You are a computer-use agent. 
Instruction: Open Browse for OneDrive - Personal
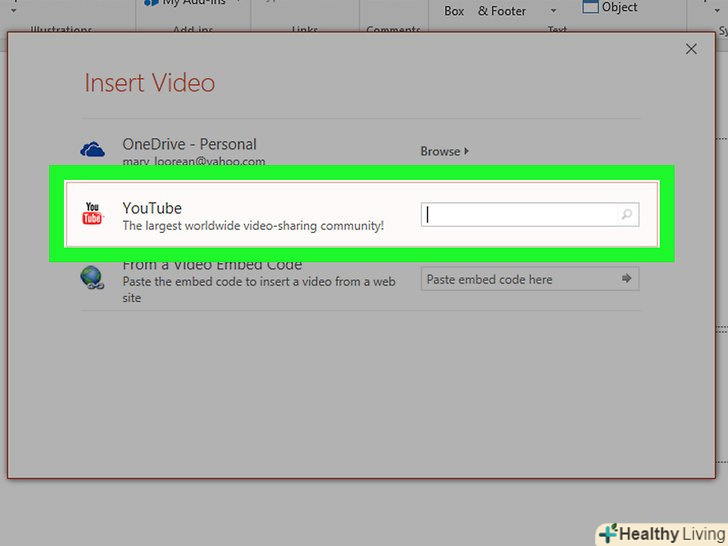coord(444,151)
